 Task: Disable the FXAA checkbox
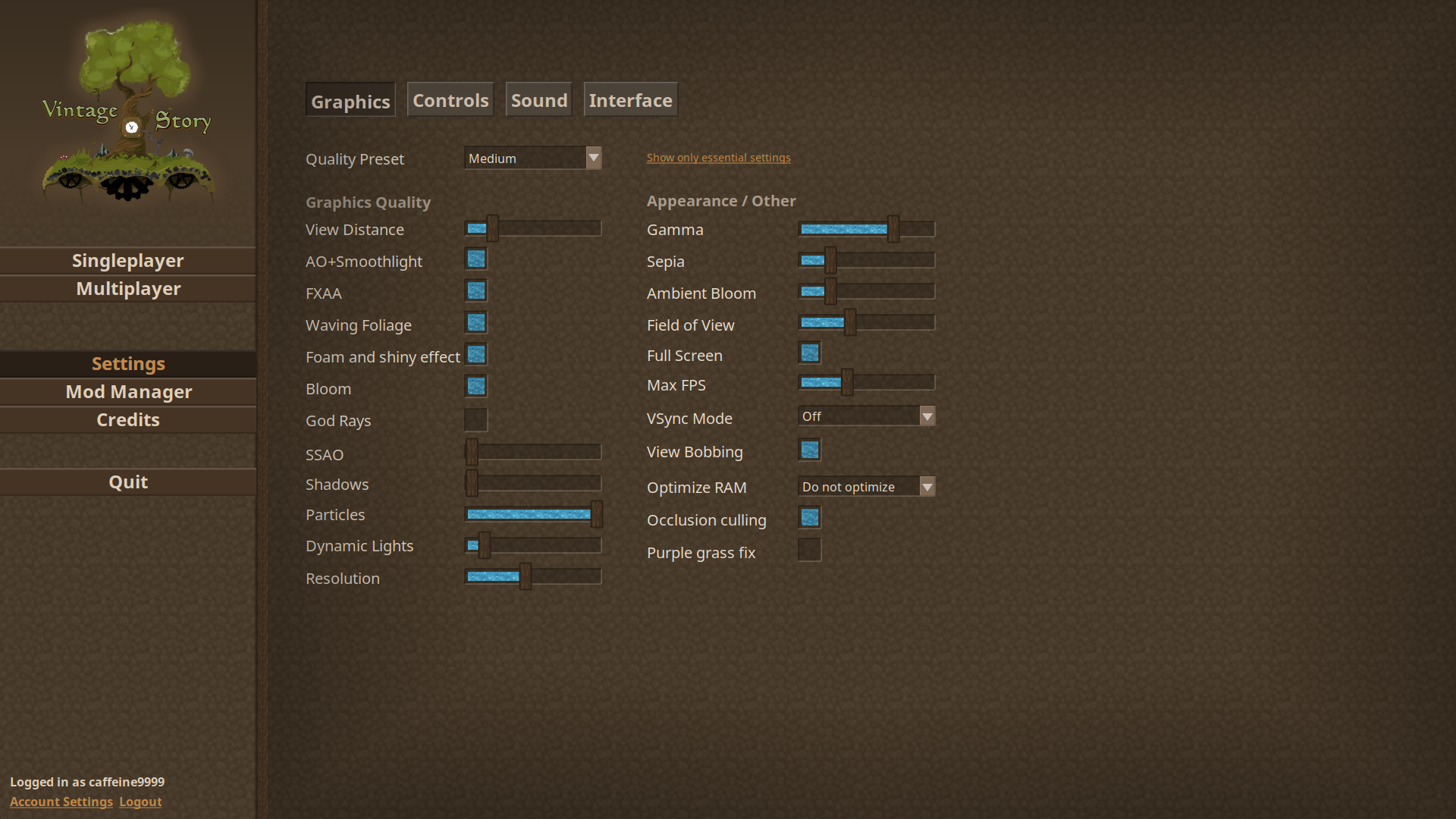tap(476, 291)
